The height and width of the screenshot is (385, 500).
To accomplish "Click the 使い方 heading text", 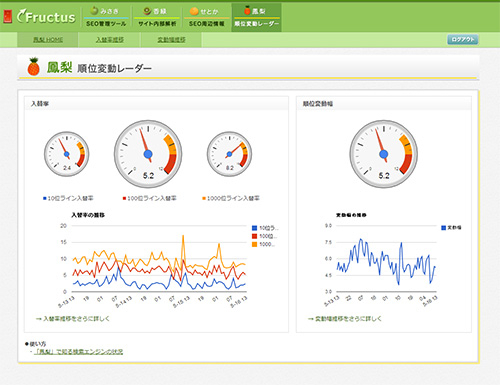I will pyautogui.click(x=38, y=344).
